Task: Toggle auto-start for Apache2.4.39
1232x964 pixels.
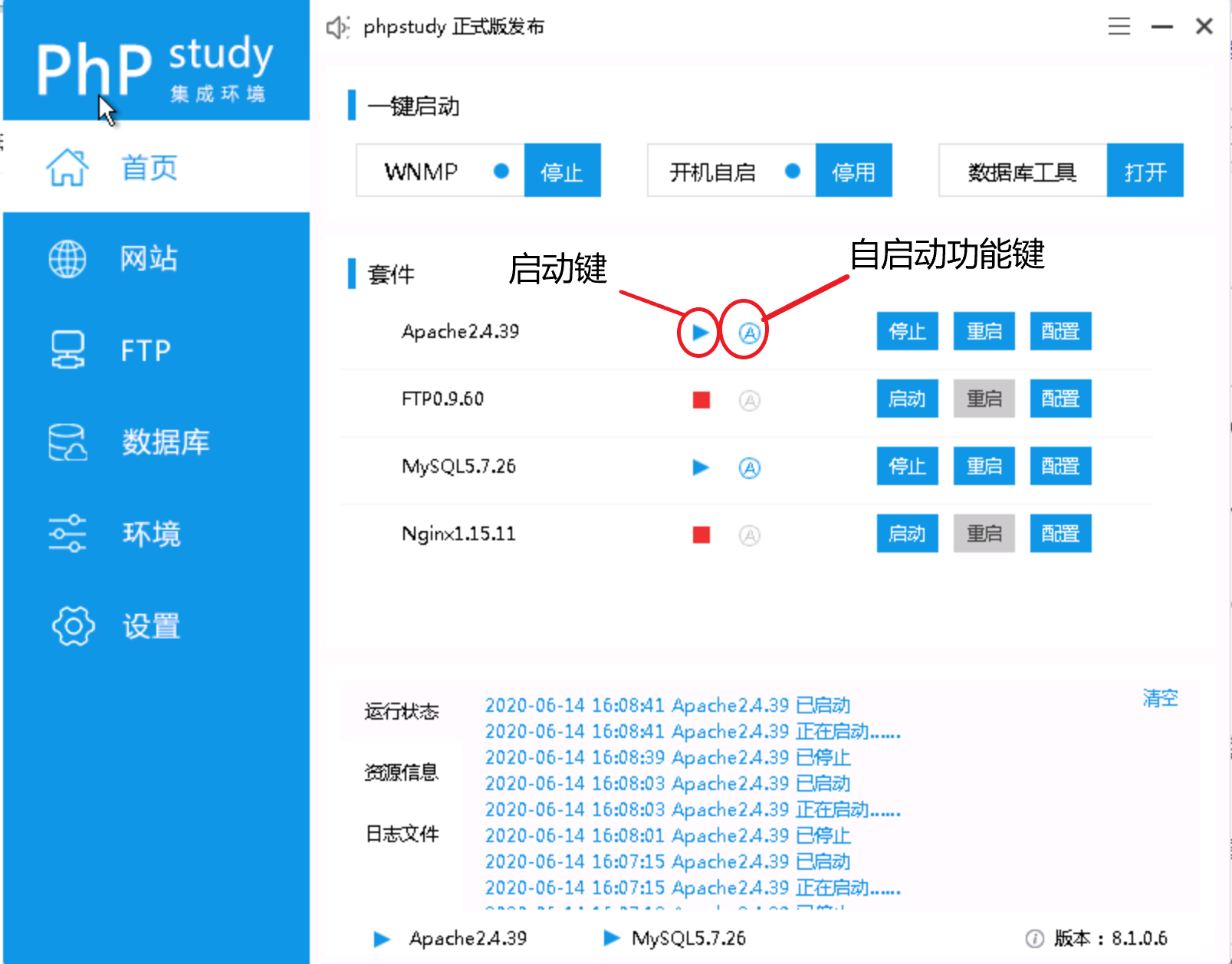Action: click(749, 333)
